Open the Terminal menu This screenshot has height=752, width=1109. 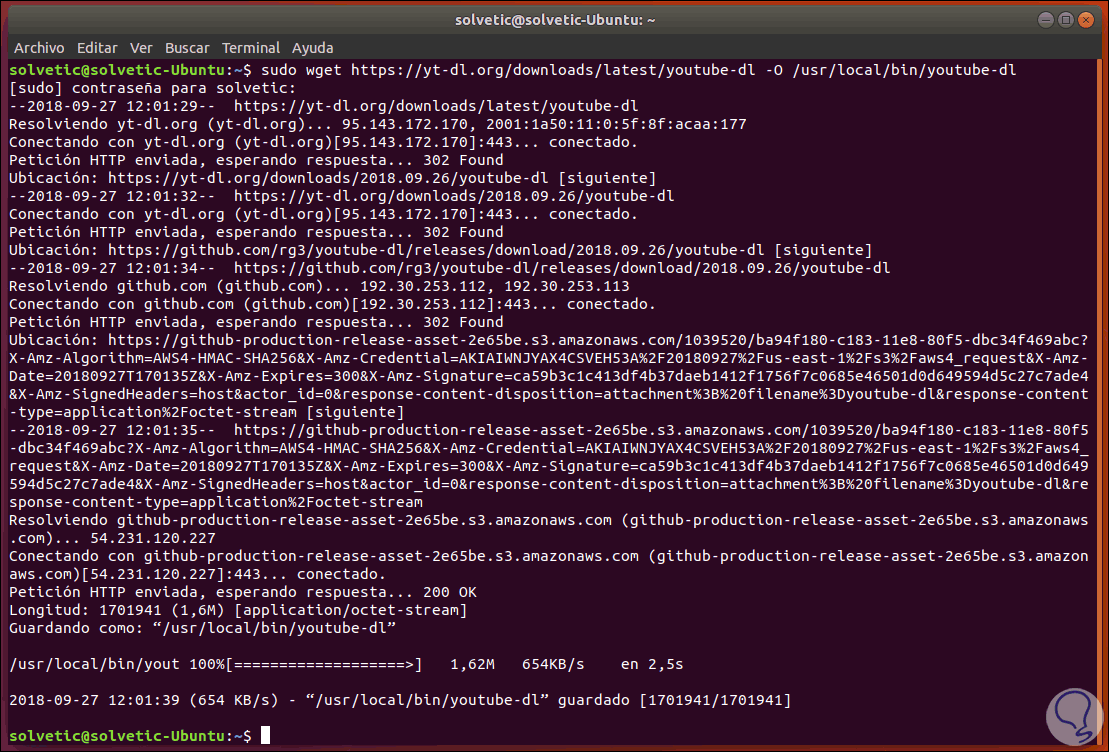tap(250, 48)
